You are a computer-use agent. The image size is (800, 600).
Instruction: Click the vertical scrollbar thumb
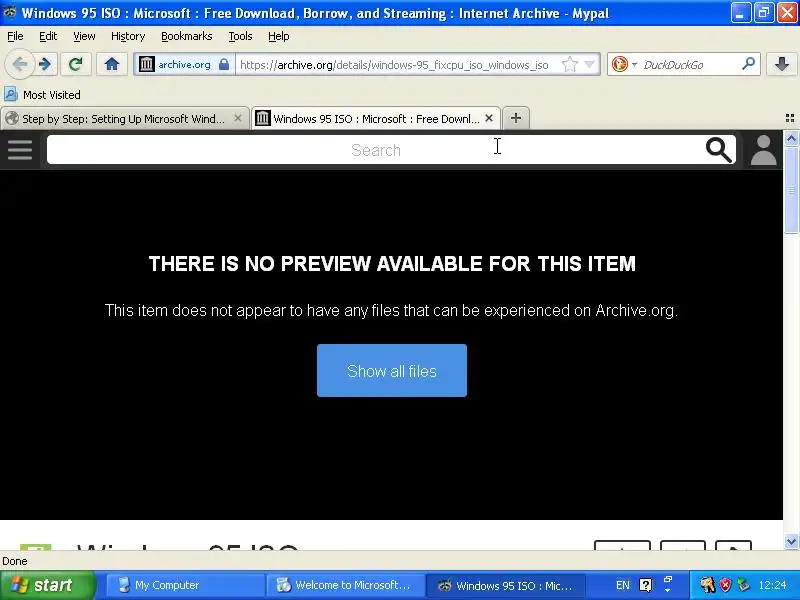pyautogui.click(x=791, y=190)
